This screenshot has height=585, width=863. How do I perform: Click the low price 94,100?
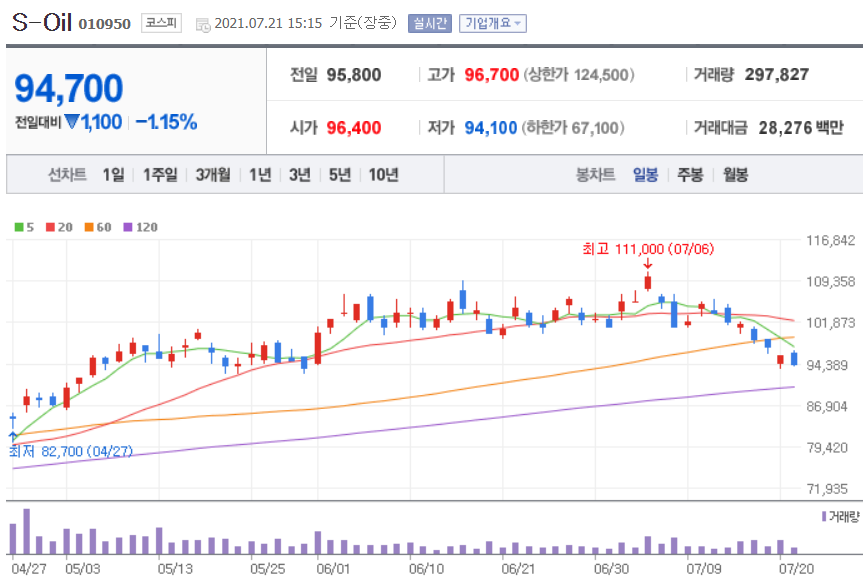491,128
